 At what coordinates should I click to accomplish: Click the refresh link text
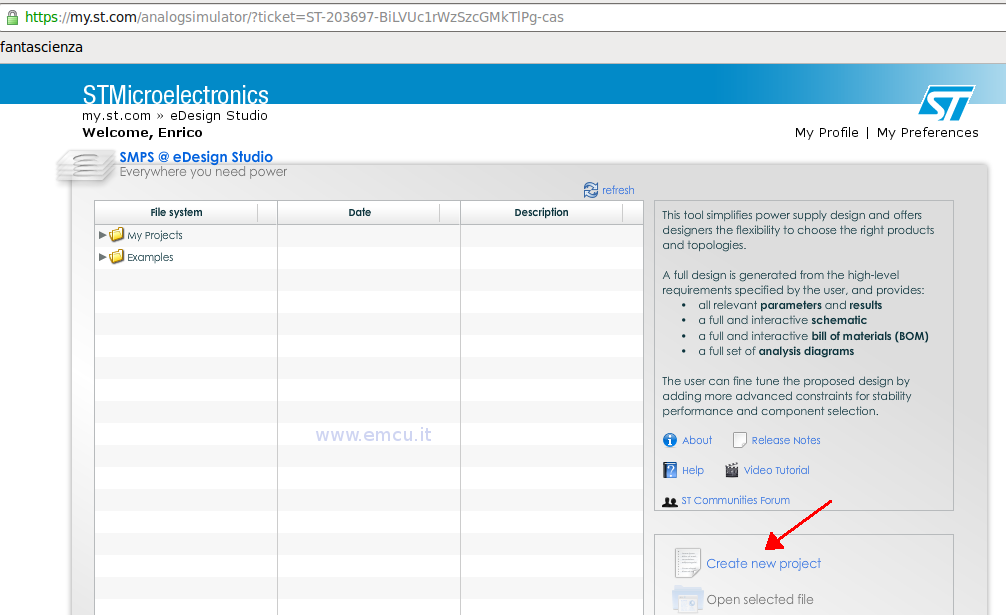coord(618,190)
